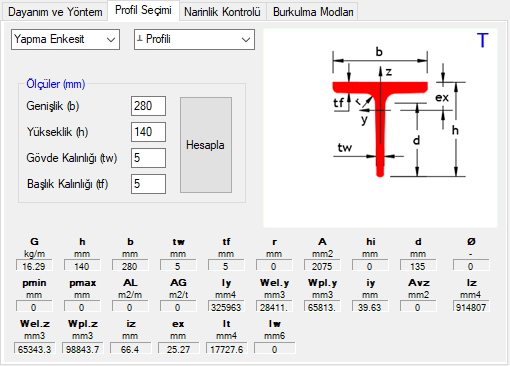Viewport: 510px width, 366px height.
Task: Select the G weight value 16.29
Action: tap(34, 266)
